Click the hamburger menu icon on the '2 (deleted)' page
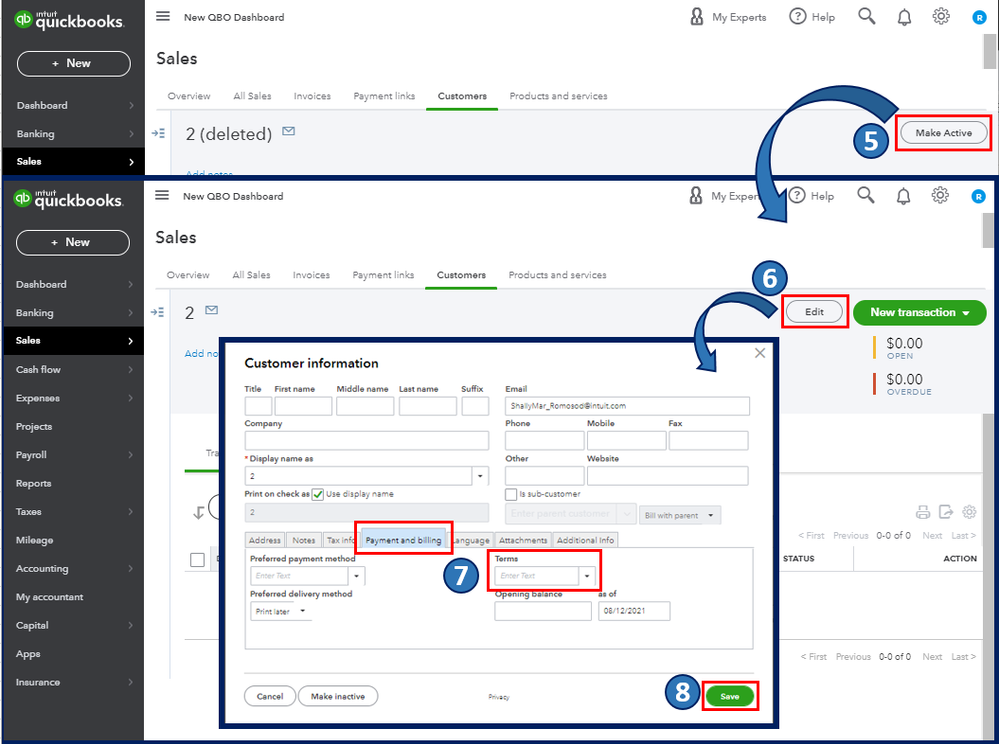Viewport: 999px width, 744px height. (x=163, y=16)
